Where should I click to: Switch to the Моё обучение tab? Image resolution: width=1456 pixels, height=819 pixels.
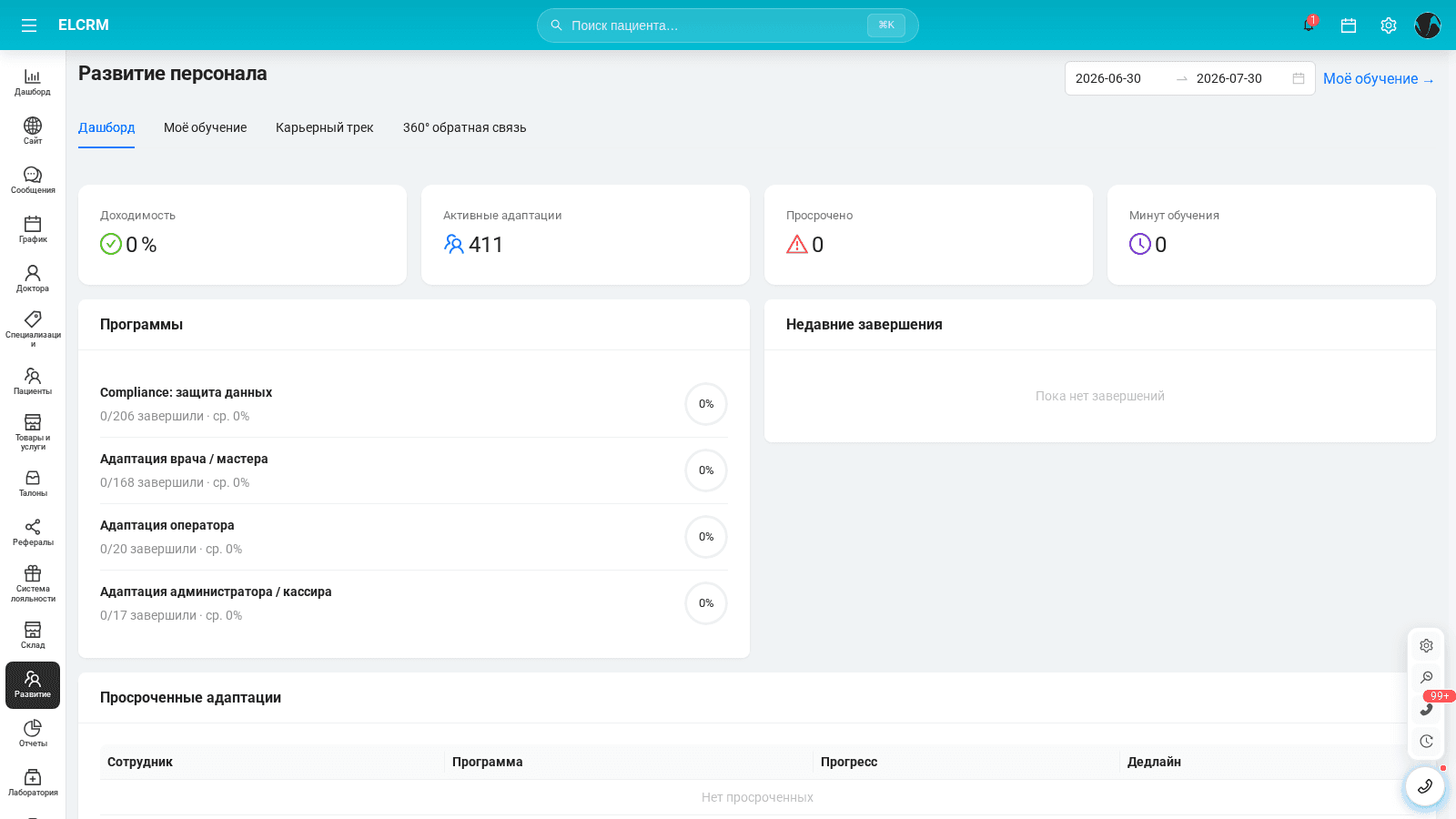[x=205, y=127]
